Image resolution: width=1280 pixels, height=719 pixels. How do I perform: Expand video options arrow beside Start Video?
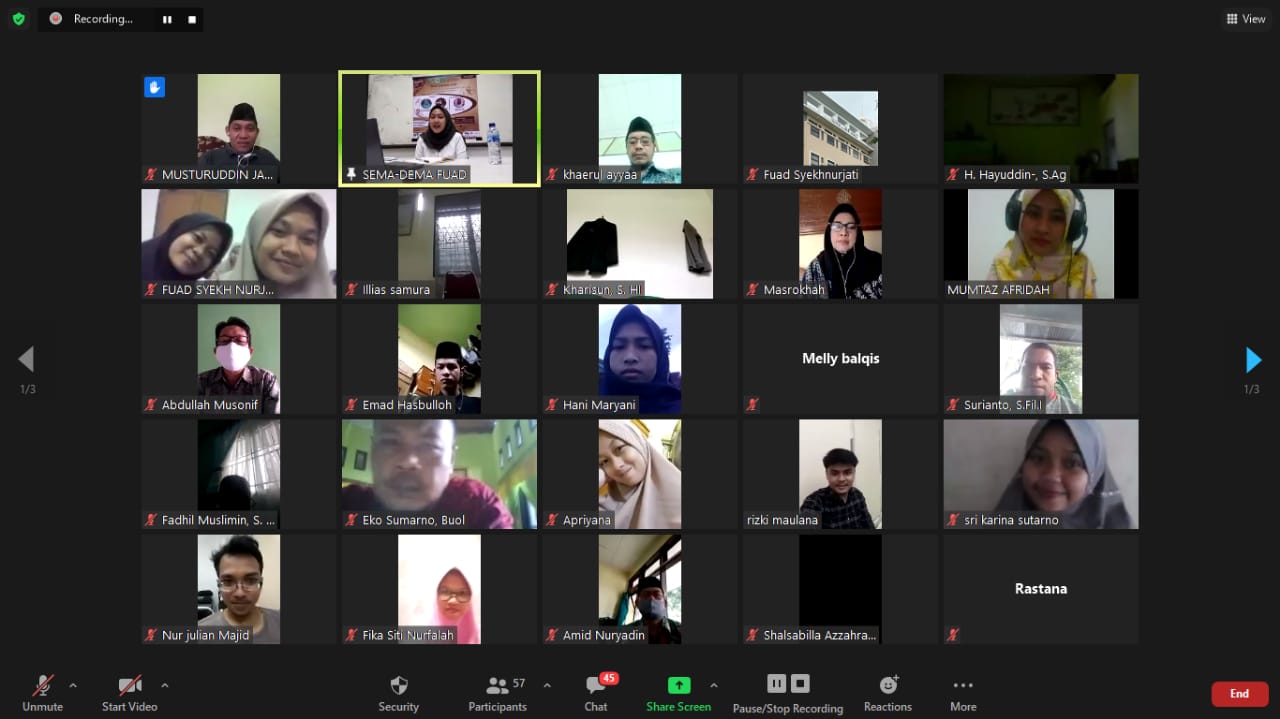click(165, 686)
